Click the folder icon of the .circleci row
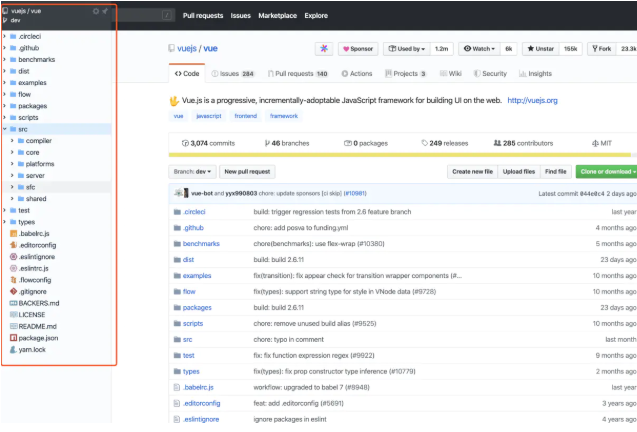 pyautogui.click(x=177, y=212)
